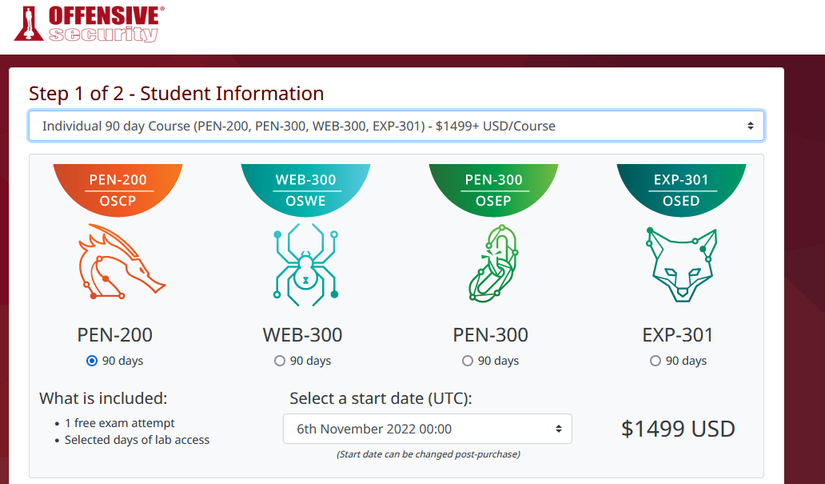Click the WEB-300 course name text
The height and width of the screenshot is (484, 825).
tap(305, 335)
